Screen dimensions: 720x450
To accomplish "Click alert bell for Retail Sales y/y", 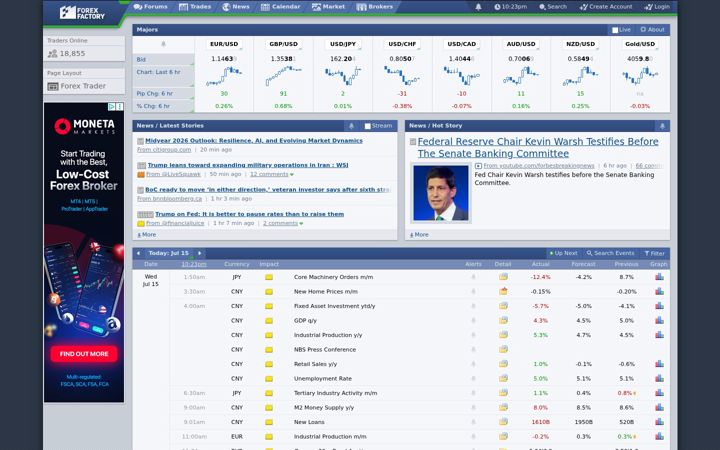I will 473,364.
